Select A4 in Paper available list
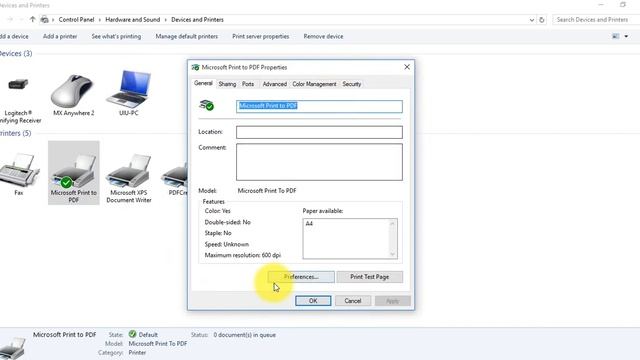Viewport: 640px width, 360px height. pyautogui.click(x=309, y=224)
